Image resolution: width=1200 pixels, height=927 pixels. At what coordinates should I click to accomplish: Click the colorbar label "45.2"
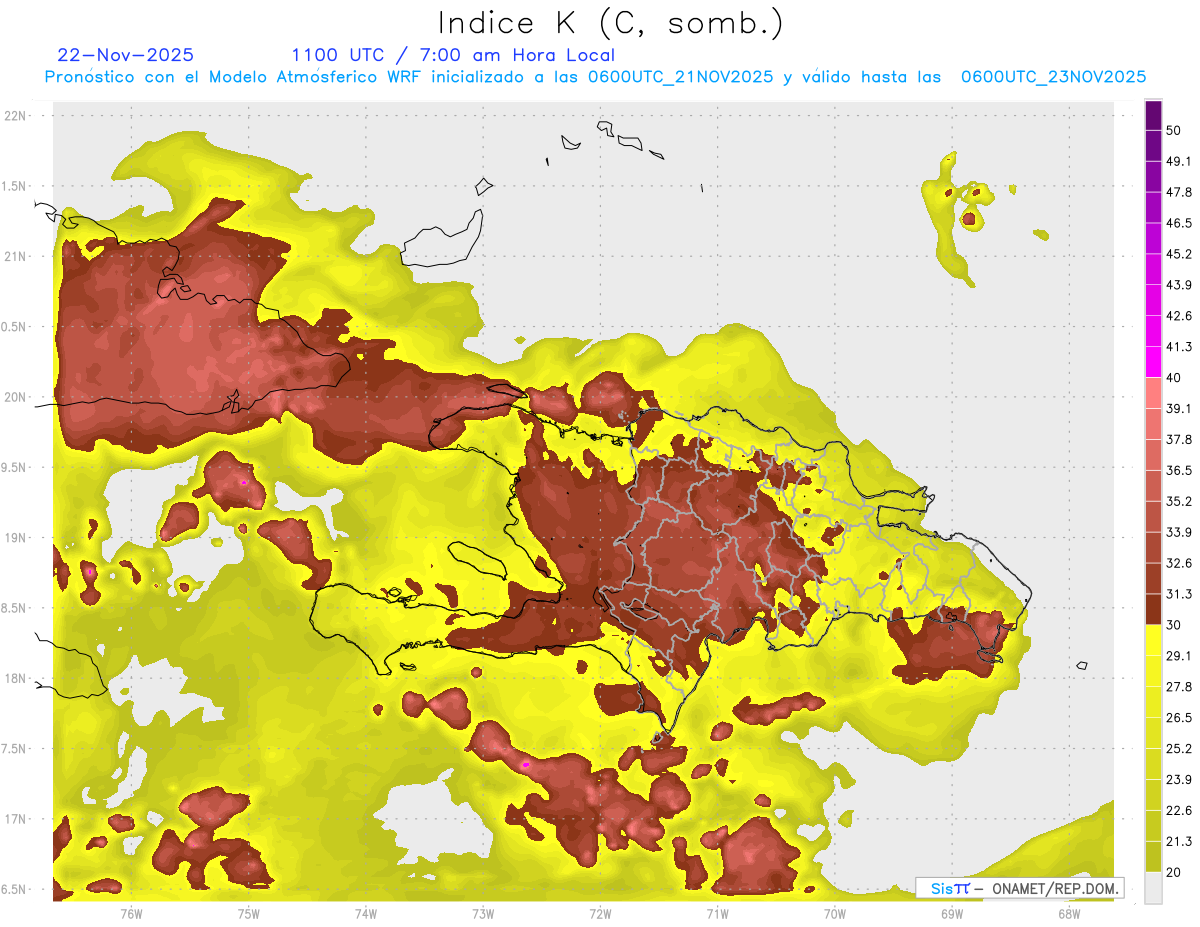click(x=1179, y=254)
